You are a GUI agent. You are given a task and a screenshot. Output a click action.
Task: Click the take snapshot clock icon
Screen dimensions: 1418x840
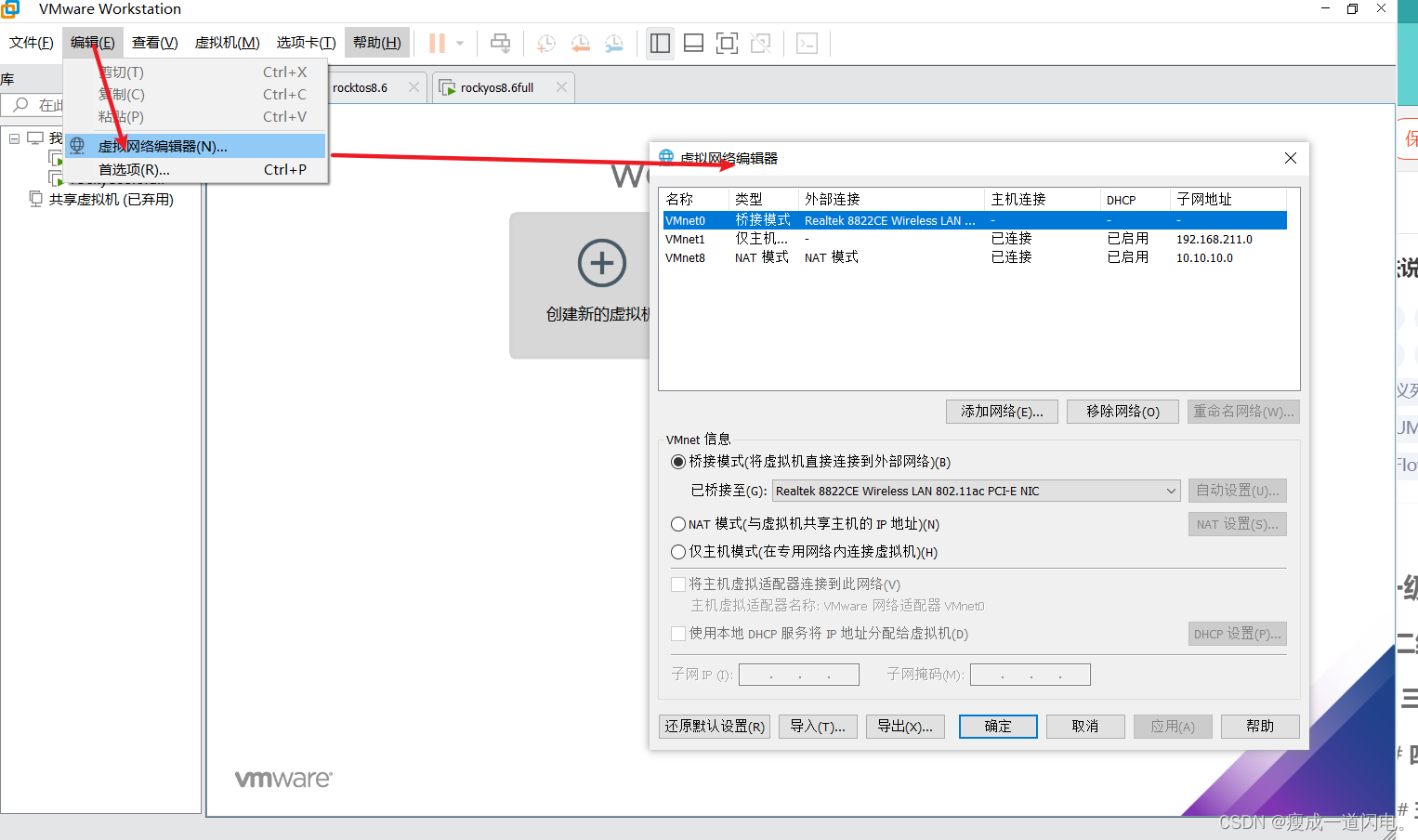tap(546, 43)
